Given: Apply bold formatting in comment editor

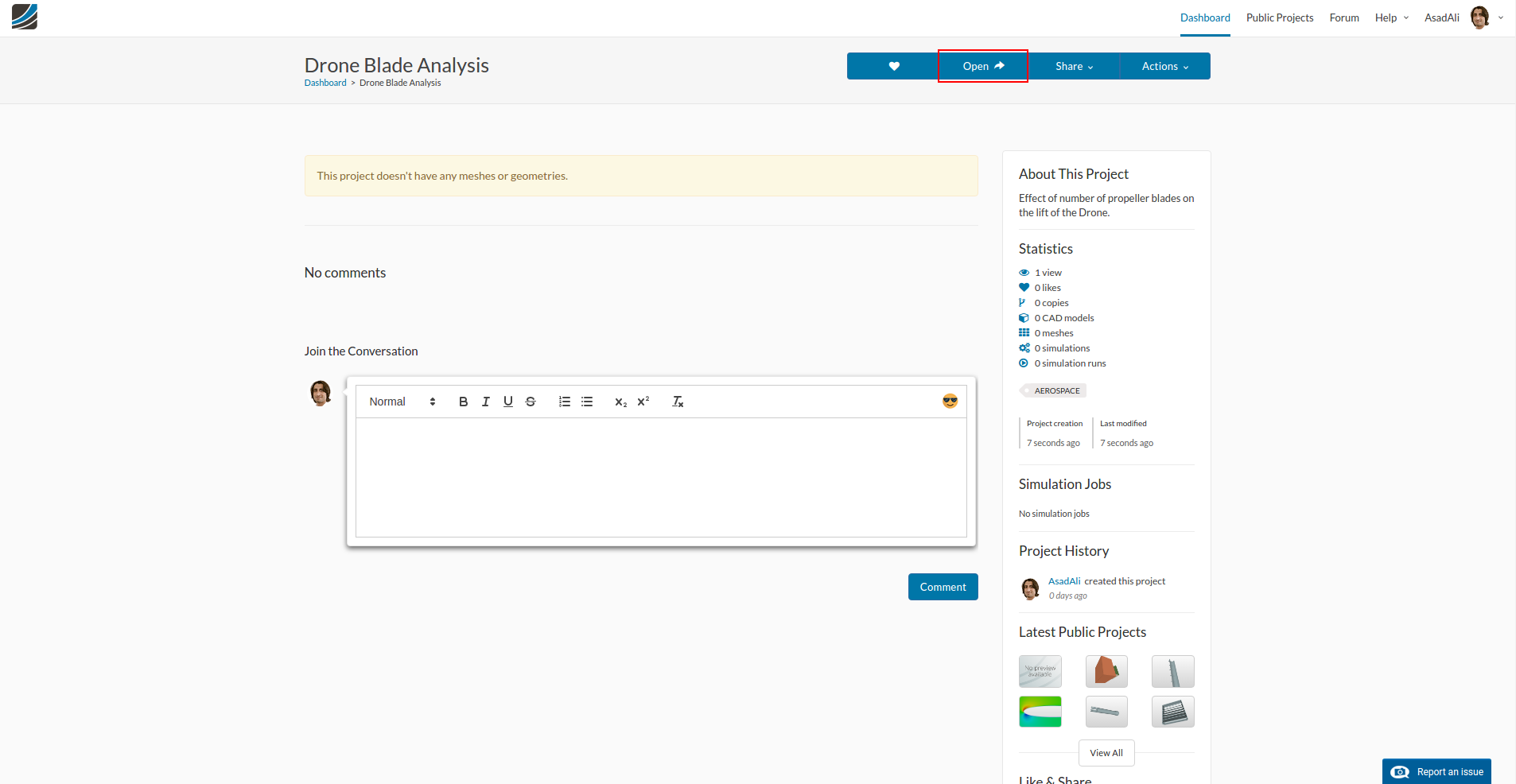Looking at the screenshot, I should coord(463,402).
